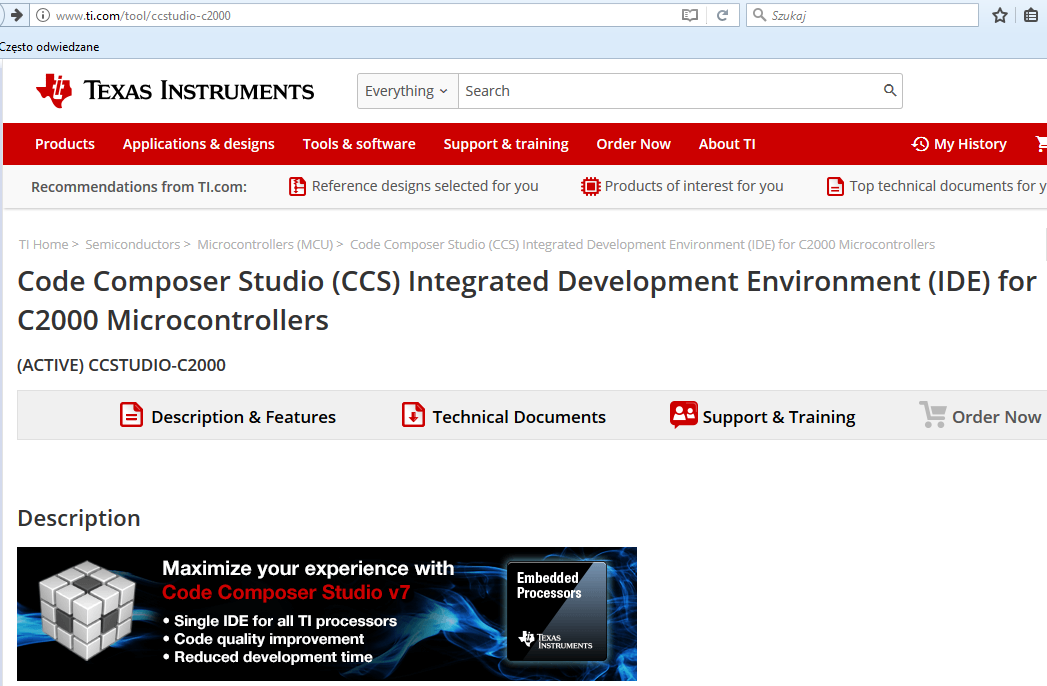Click the browser forward arrow button

tap(15, 15)
